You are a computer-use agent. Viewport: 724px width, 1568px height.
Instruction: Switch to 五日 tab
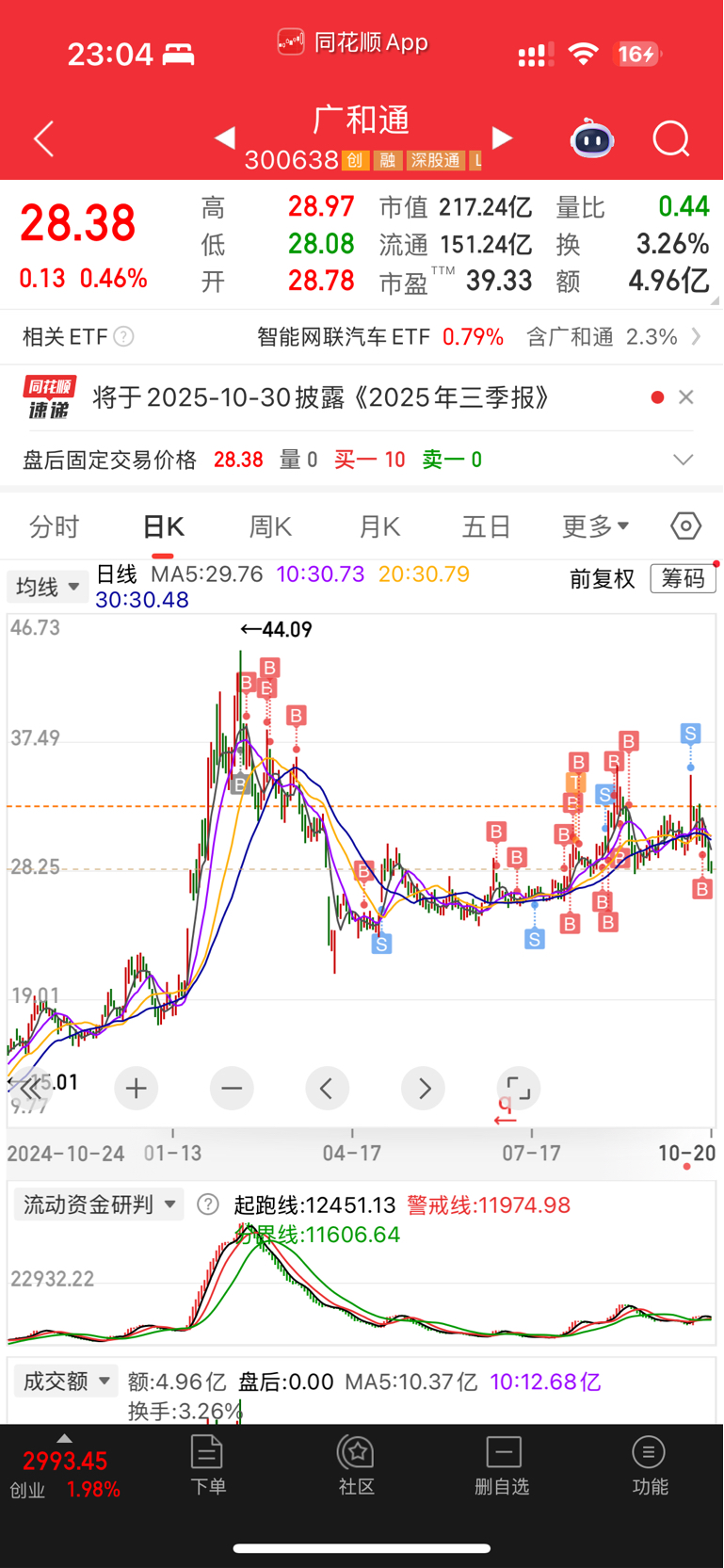[x=487, y=526]
